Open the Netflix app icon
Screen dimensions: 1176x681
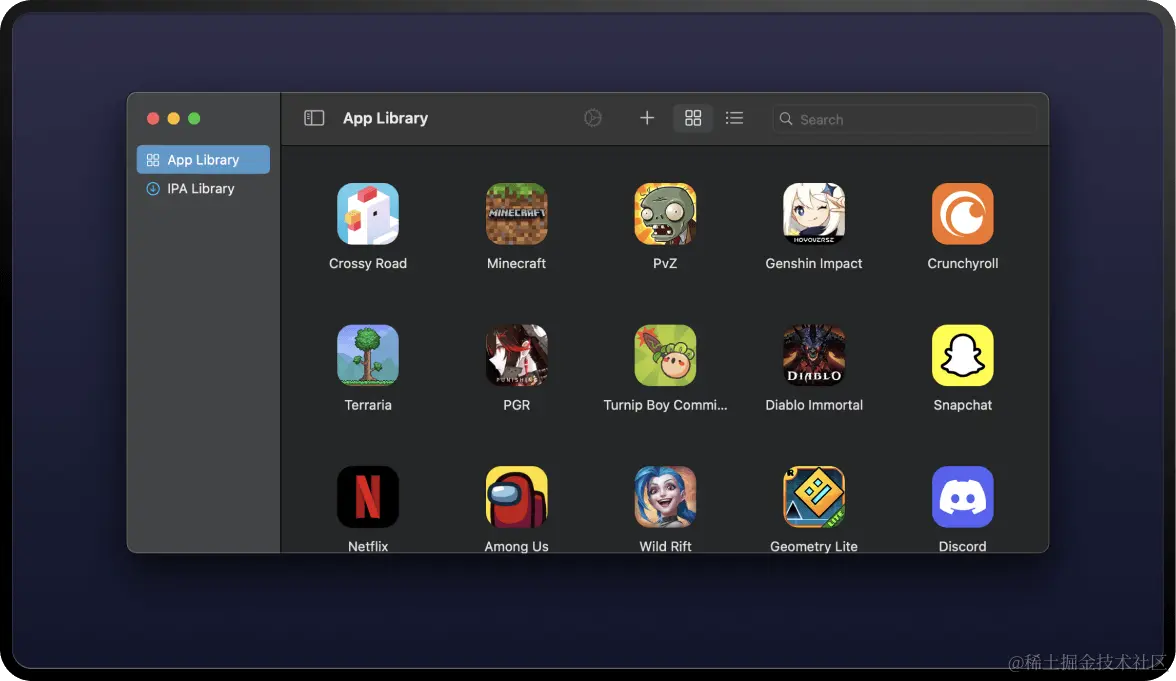(x=368, y=496)
